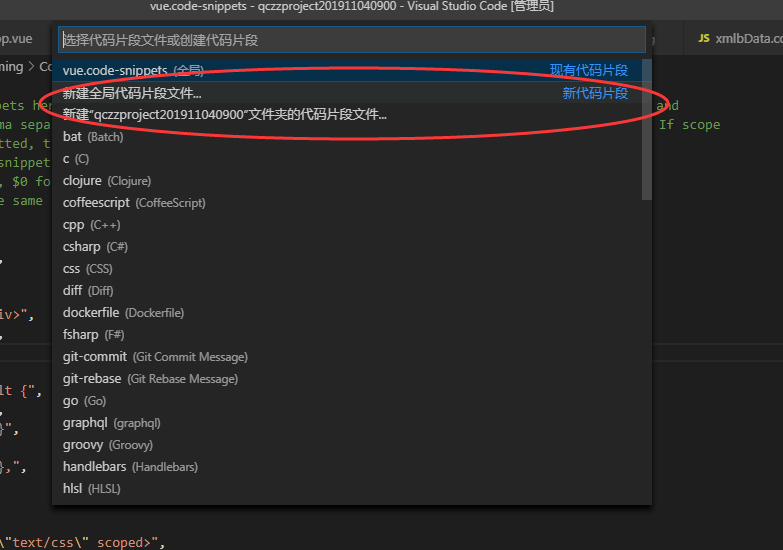Select coffeescript (CoffeeScript) entry
This screenshot has height=550, width=783.
click(347, 203)
